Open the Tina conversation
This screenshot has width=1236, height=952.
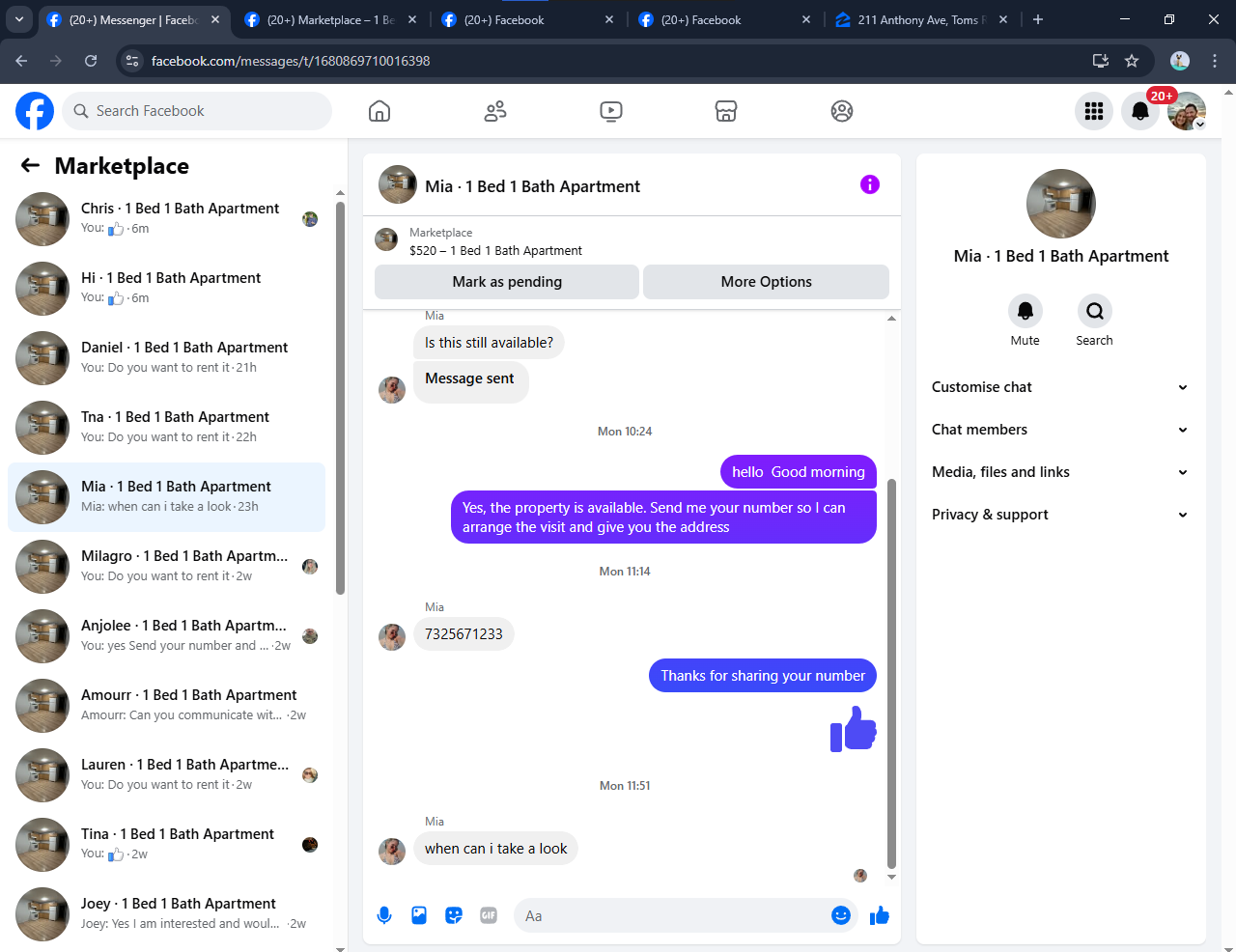166,845
